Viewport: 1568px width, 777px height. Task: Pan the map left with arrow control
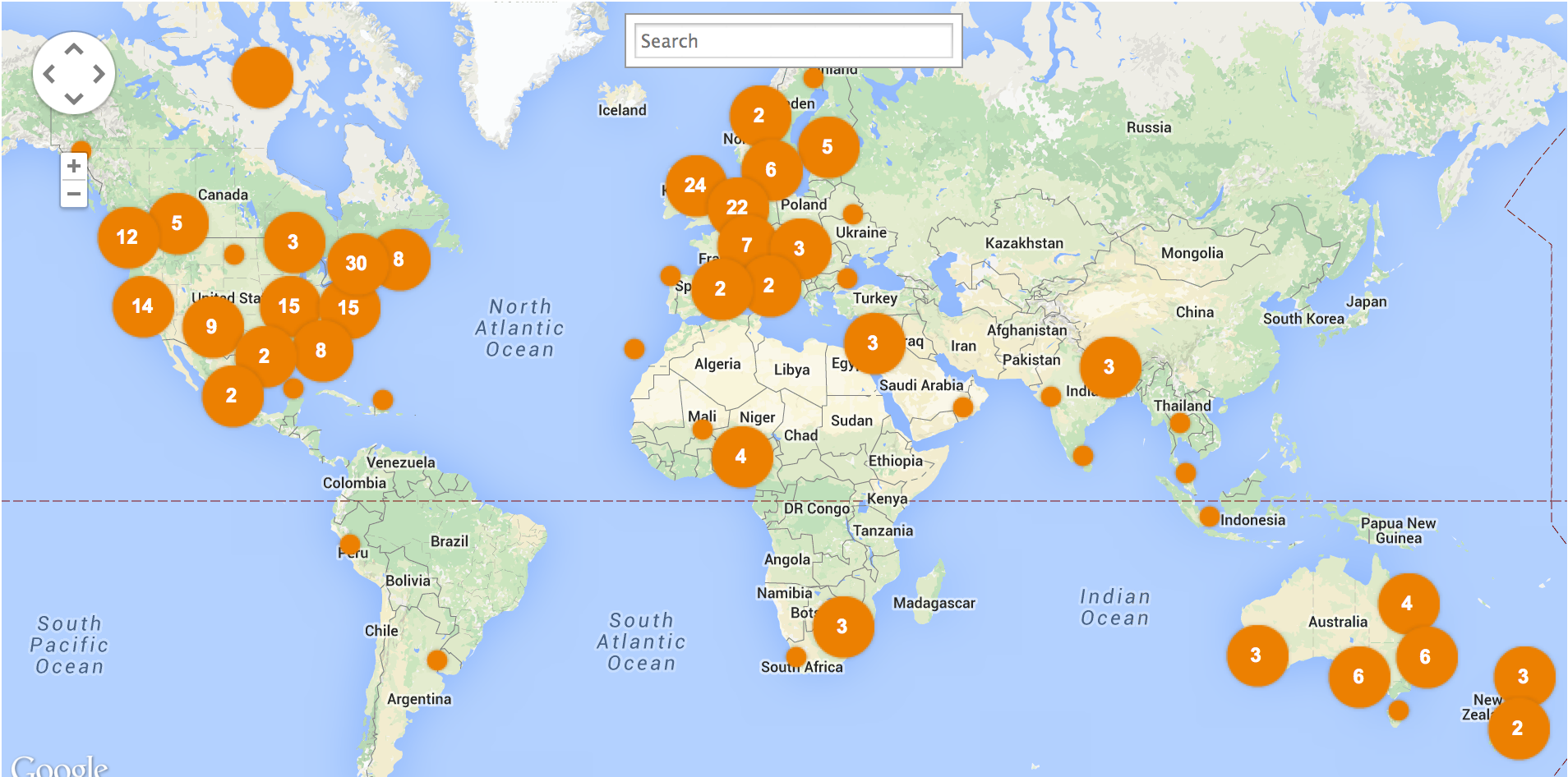[x=49, y=75]
